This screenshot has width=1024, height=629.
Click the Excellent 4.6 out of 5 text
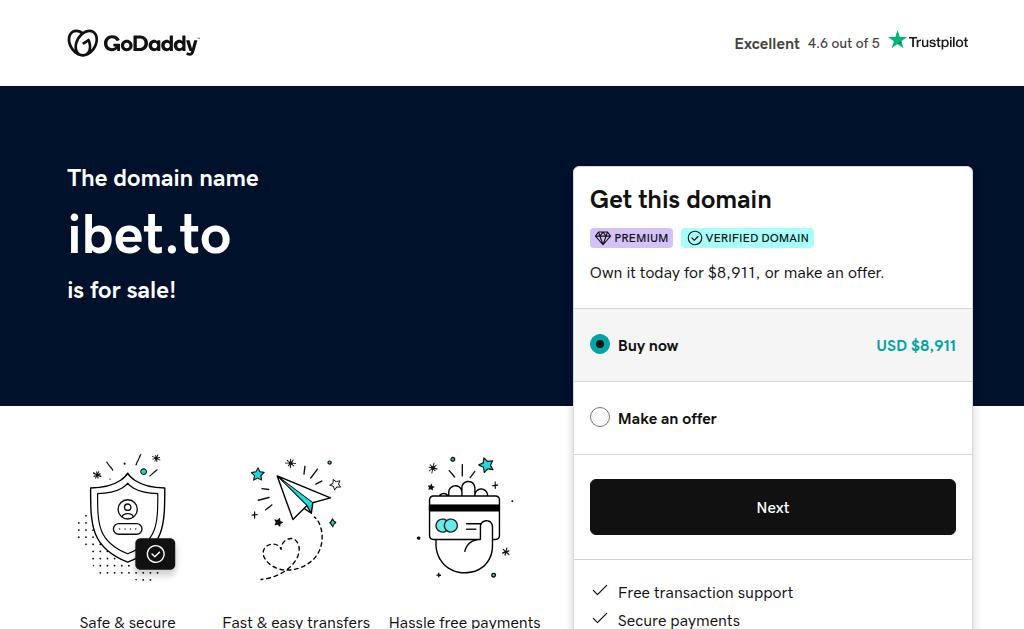[x=807, y=43]
